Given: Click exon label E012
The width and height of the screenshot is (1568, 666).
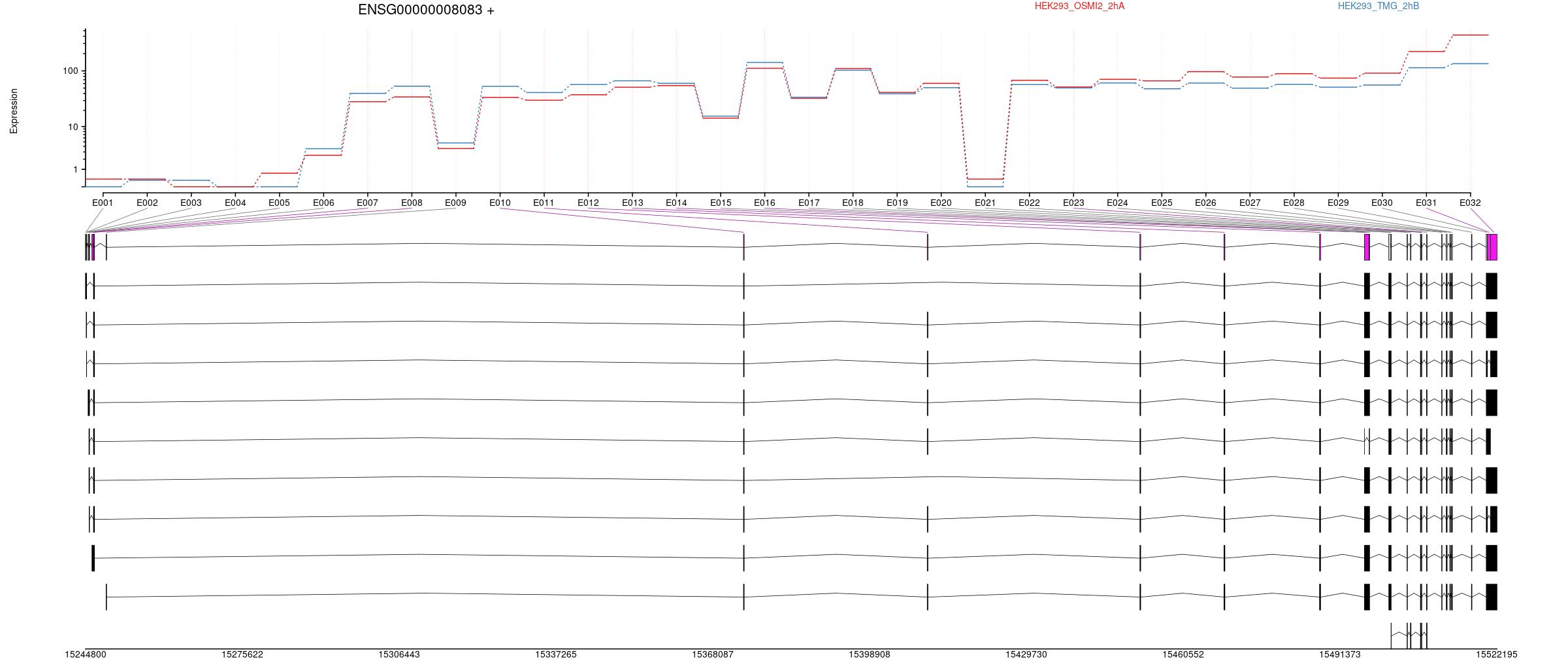Looking at the screenshot, I should [x=588, y=203].
